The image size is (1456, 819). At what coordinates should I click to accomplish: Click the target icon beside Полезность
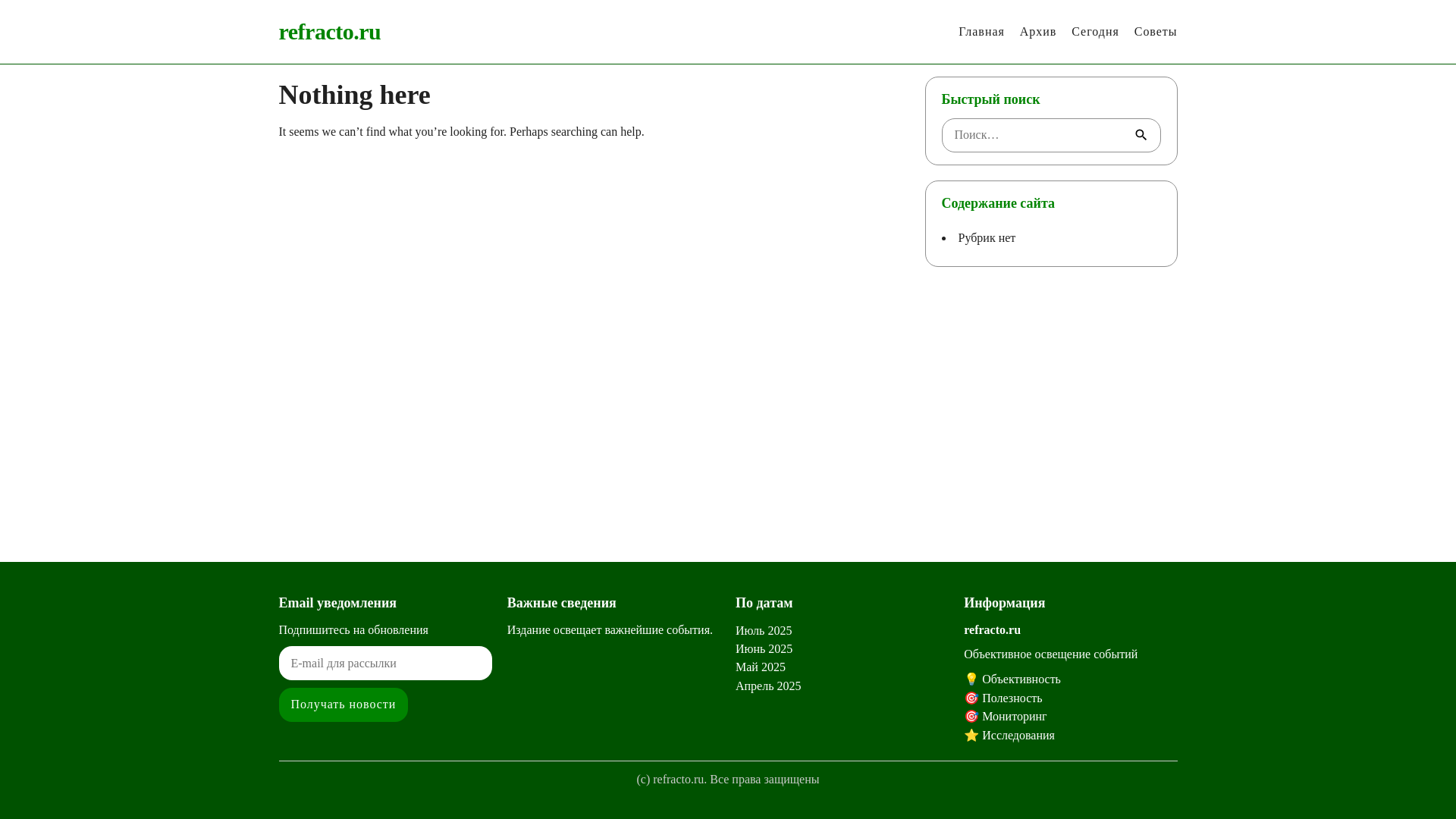[971, 698]
